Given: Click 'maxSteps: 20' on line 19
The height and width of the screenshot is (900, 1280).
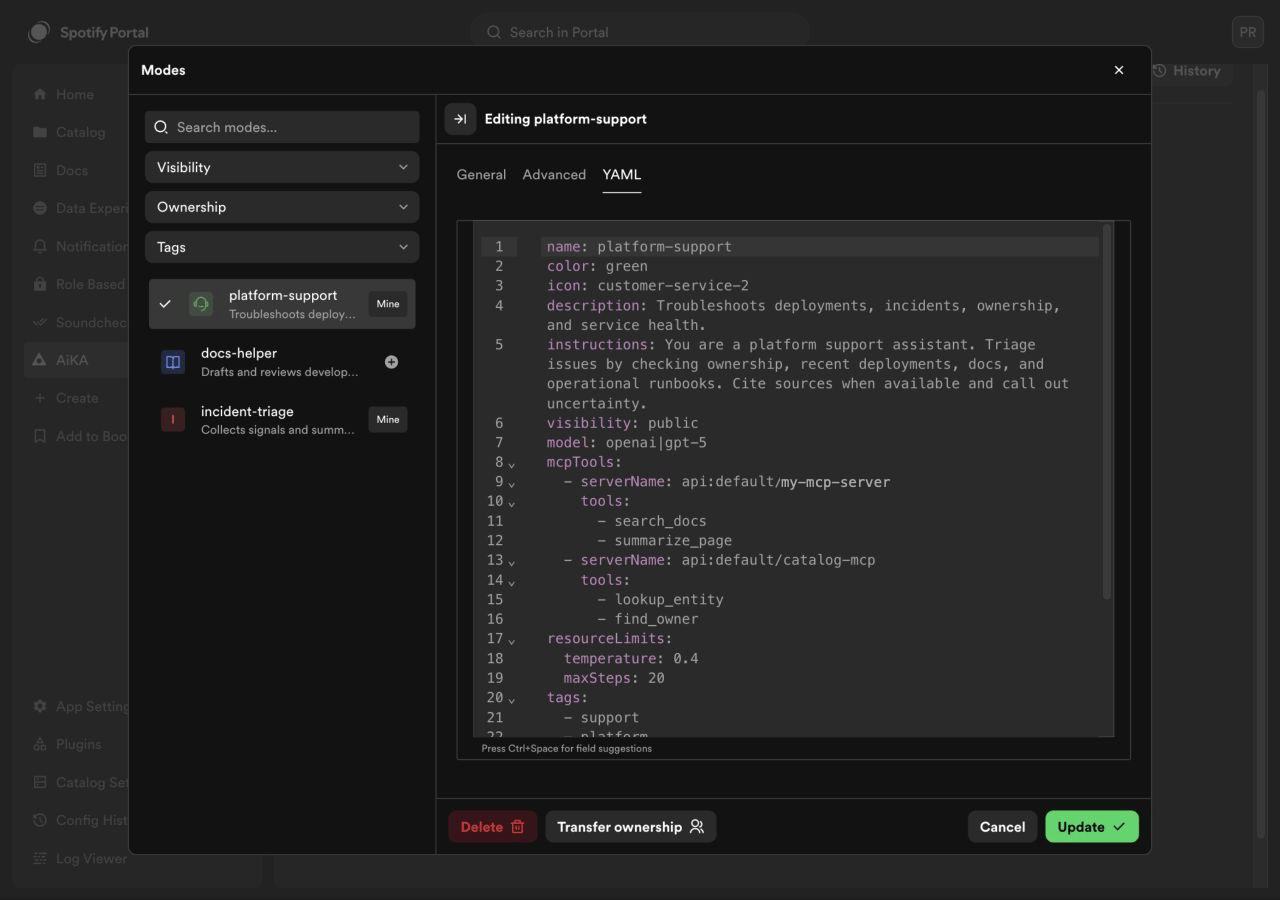Looking at the screenshot, I should [614, 678].
